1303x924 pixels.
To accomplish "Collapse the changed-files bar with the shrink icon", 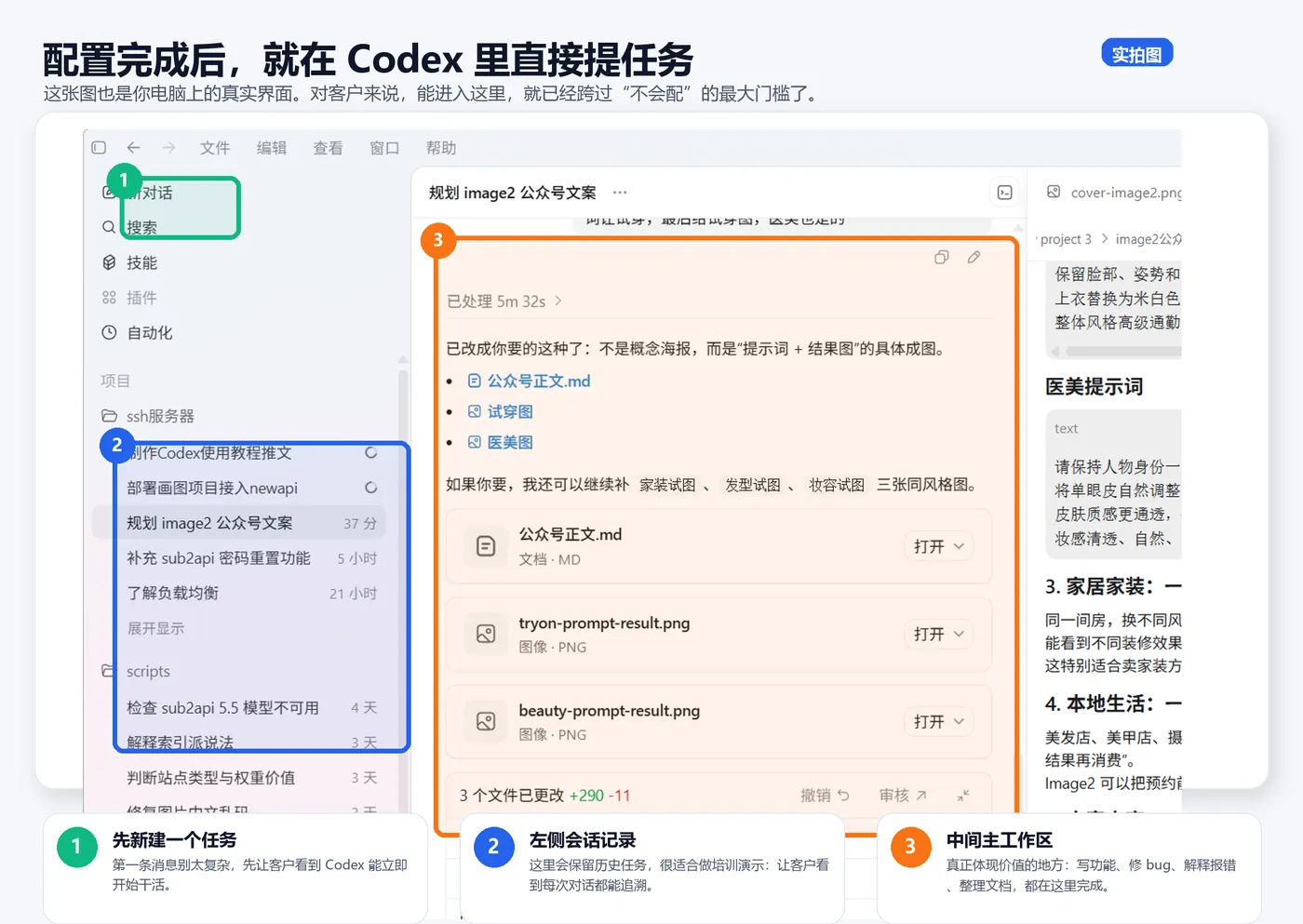I will click(x=963, y=796).
